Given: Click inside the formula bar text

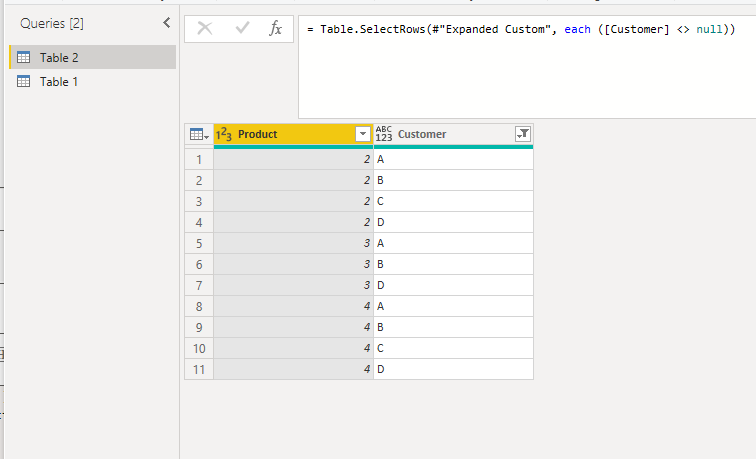Looking at the screenshot, I should coord(521,29).
